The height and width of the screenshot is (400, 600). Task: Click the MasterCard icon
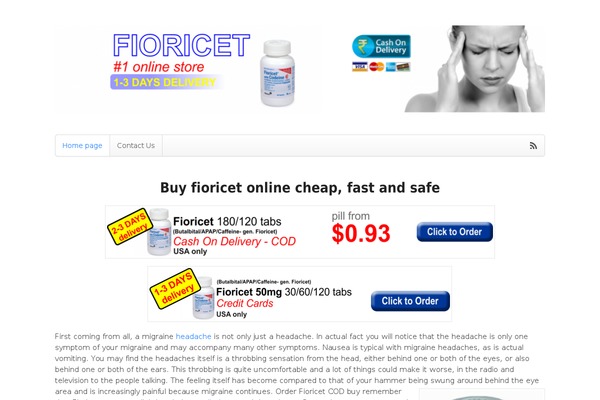click(x=377, y=67)
